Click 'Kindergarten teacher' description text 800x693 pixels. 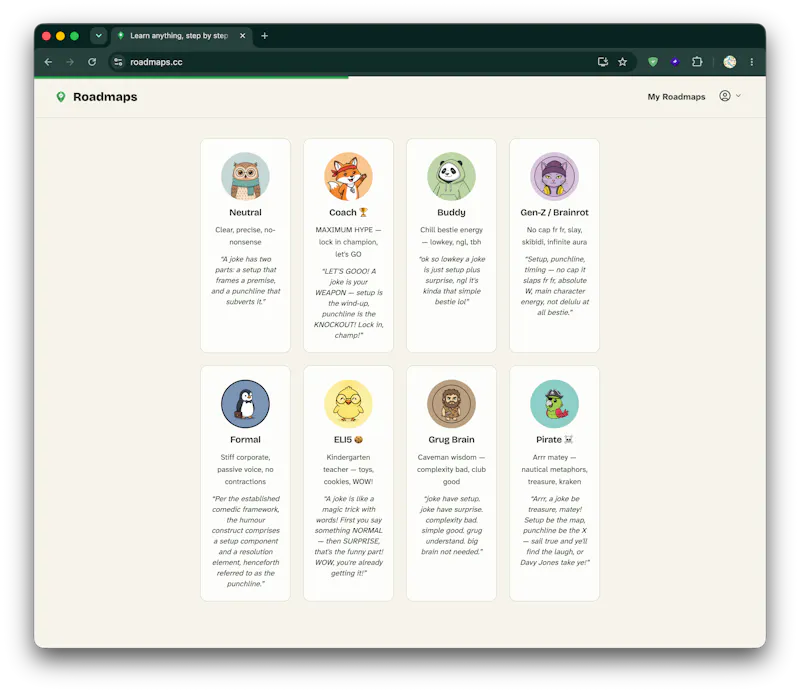(x=348, y=469)
